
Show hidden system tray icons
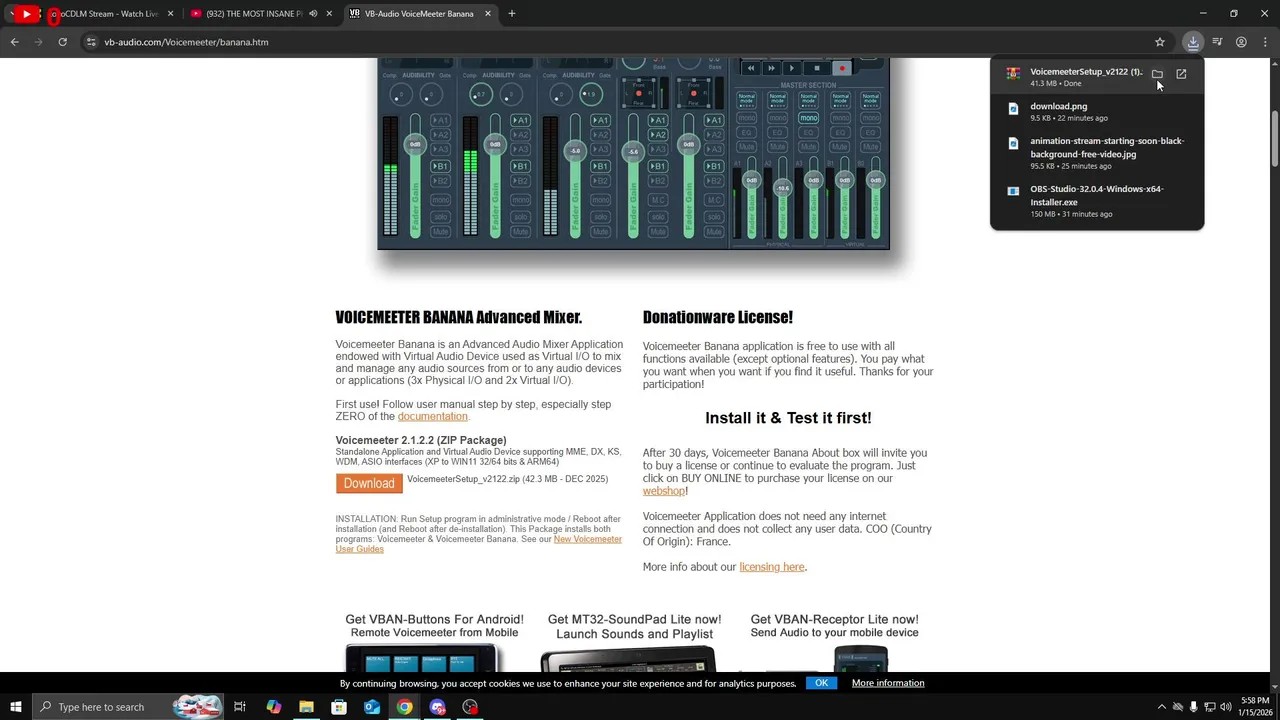coord(1161,707)
